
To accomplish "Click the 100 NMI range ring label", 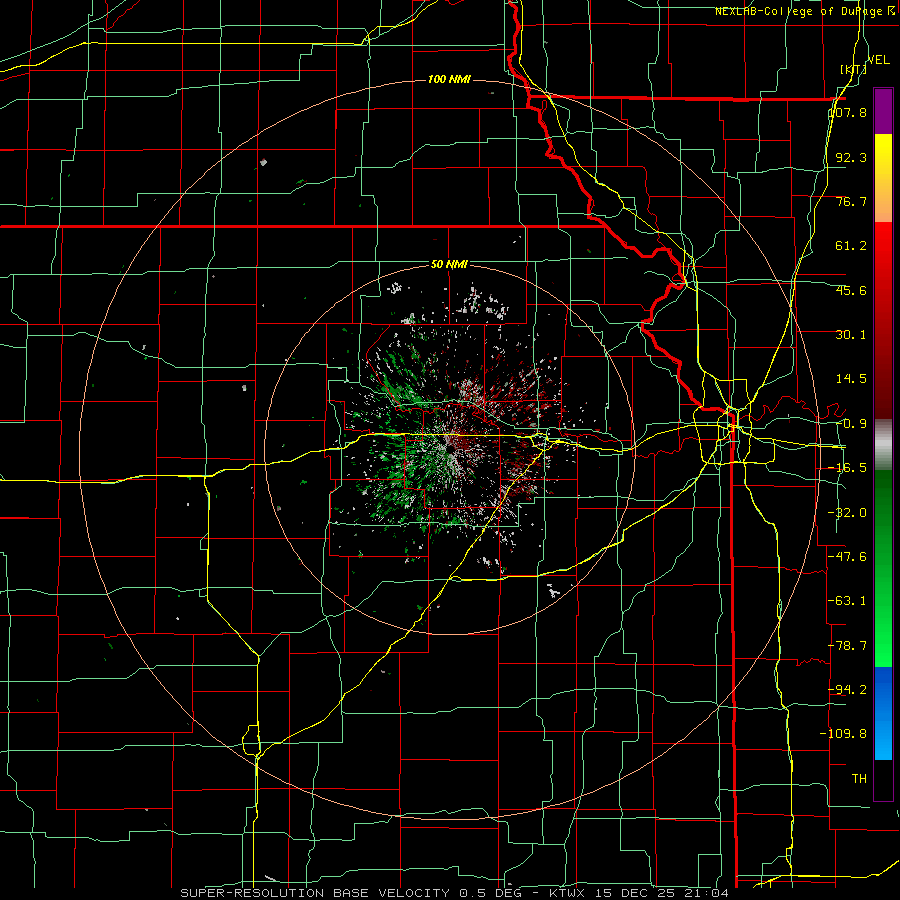I will tap(449, 79).
